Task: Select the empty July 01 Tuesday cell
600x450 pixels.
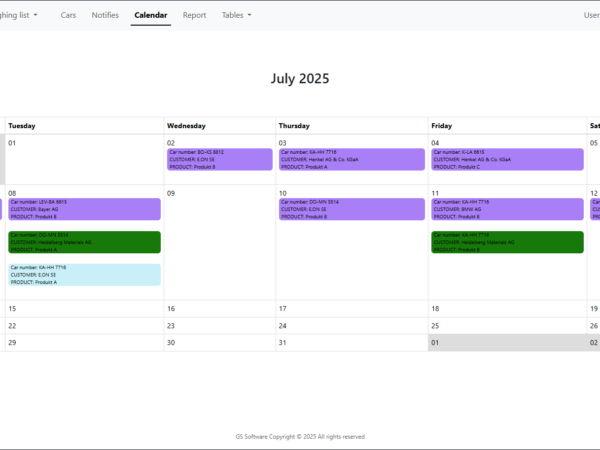Action: tap(85, 160)
